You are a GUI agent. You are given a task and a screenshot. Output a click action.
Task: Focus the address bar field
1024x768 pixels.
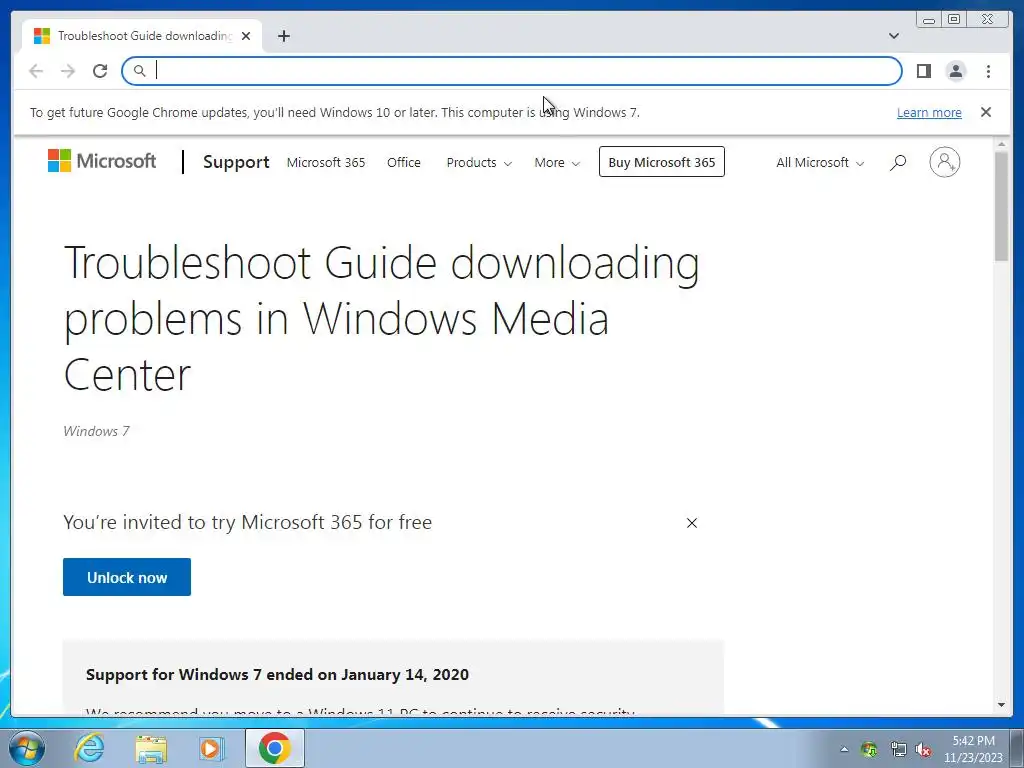click(512, 71)
